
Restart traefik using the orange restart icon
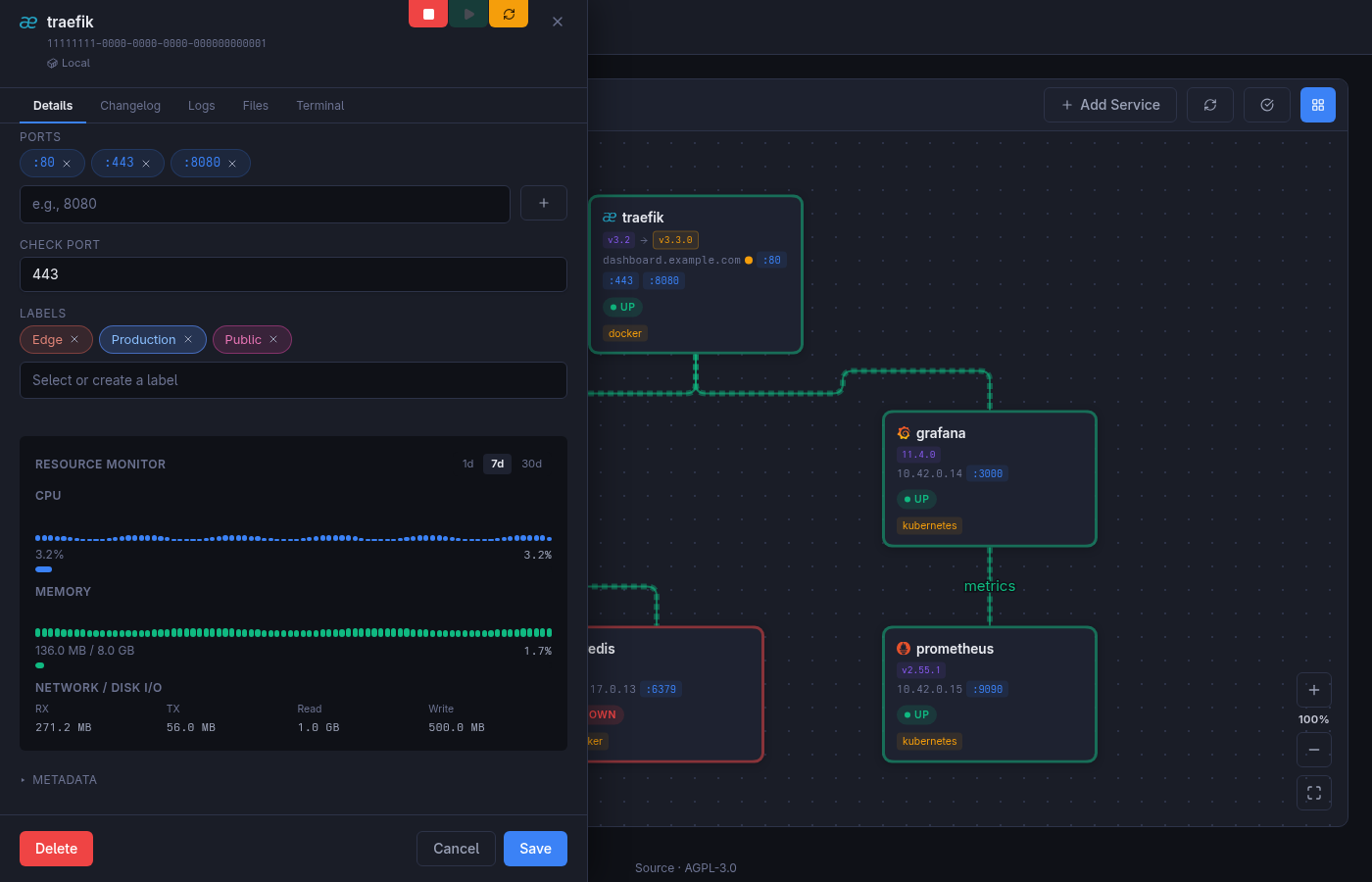point(509,14)
